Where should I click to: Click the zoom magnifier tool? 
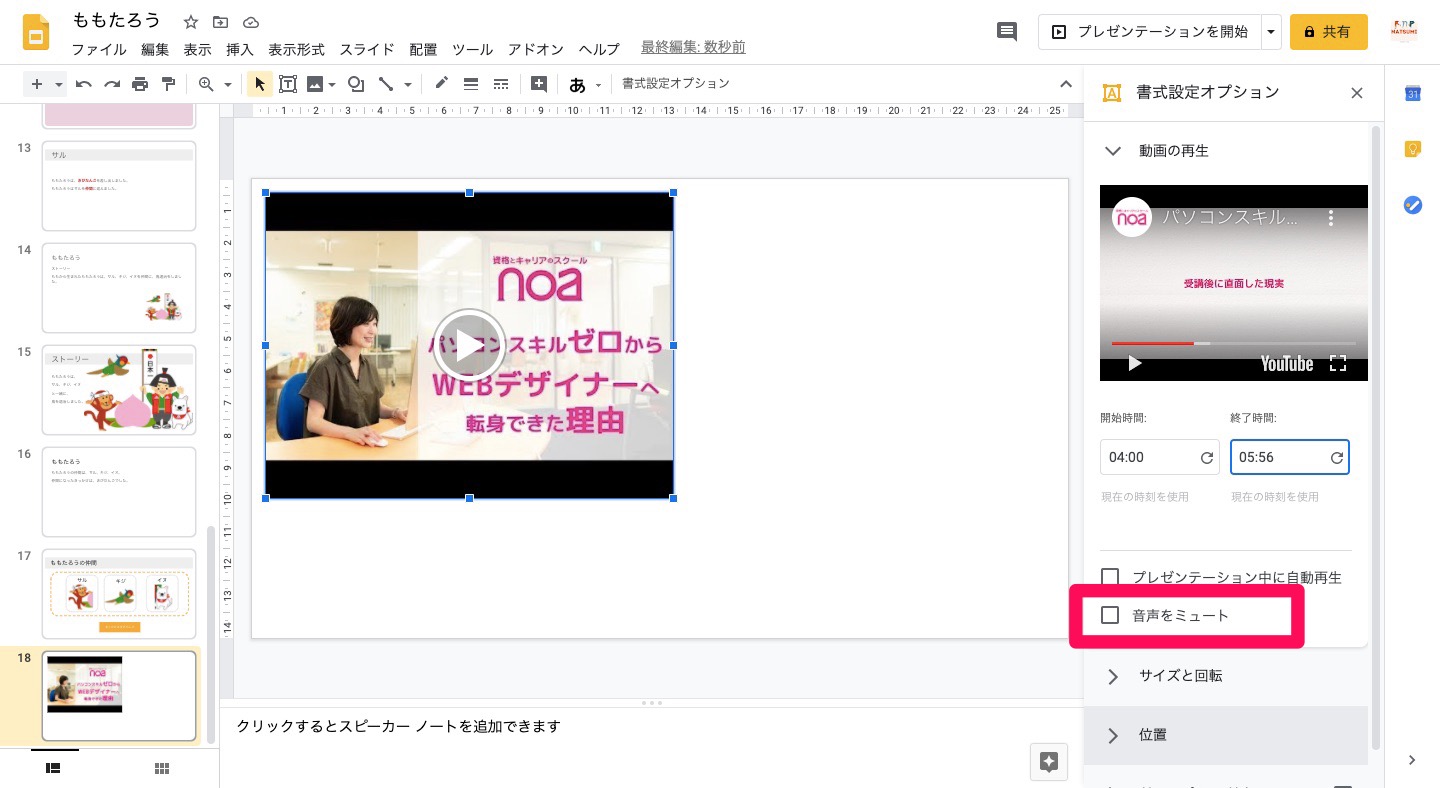206,84
